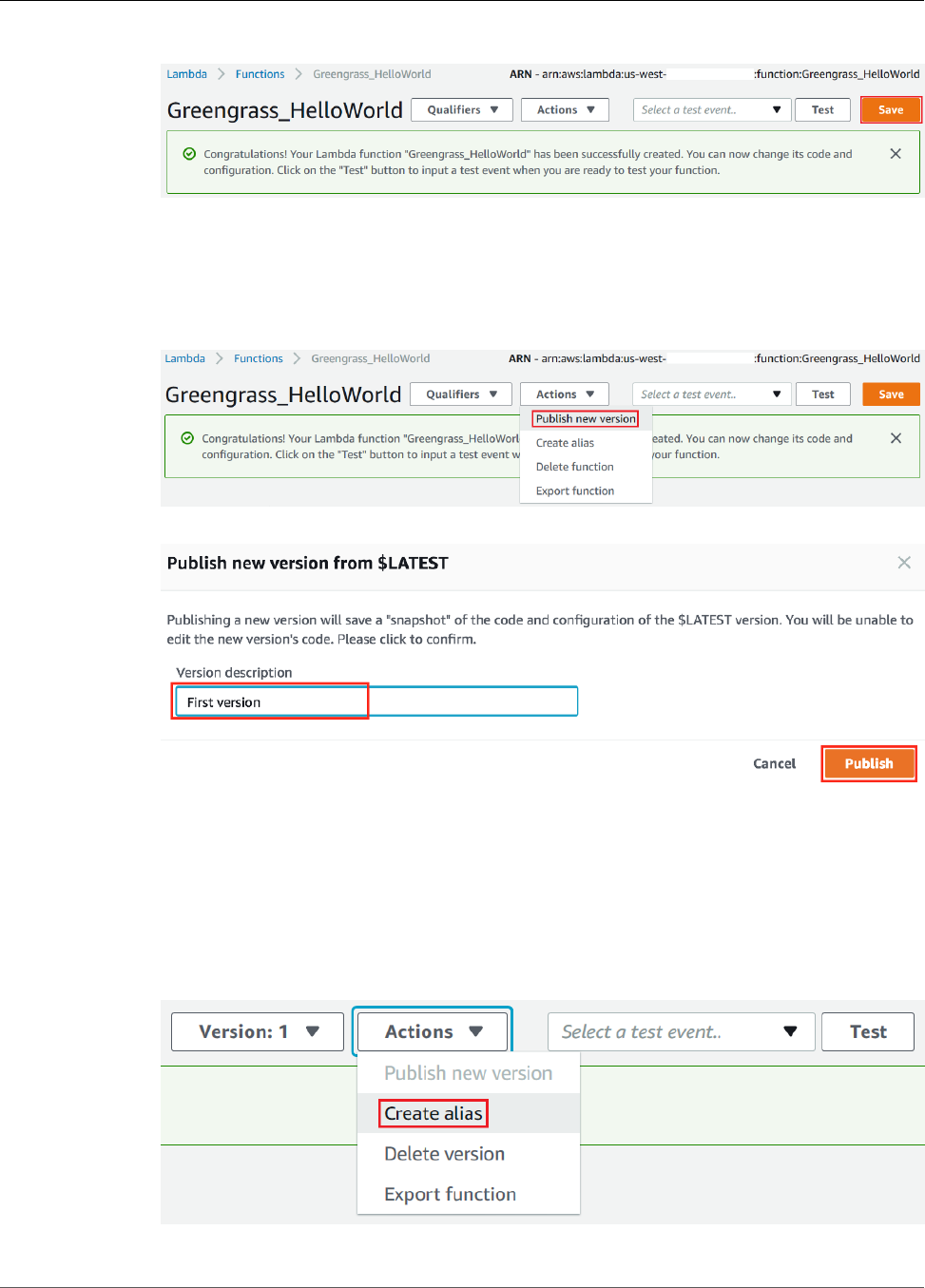
Task: Click Lambda breadcrumb in top screenshot
Action: pos(186,74)
